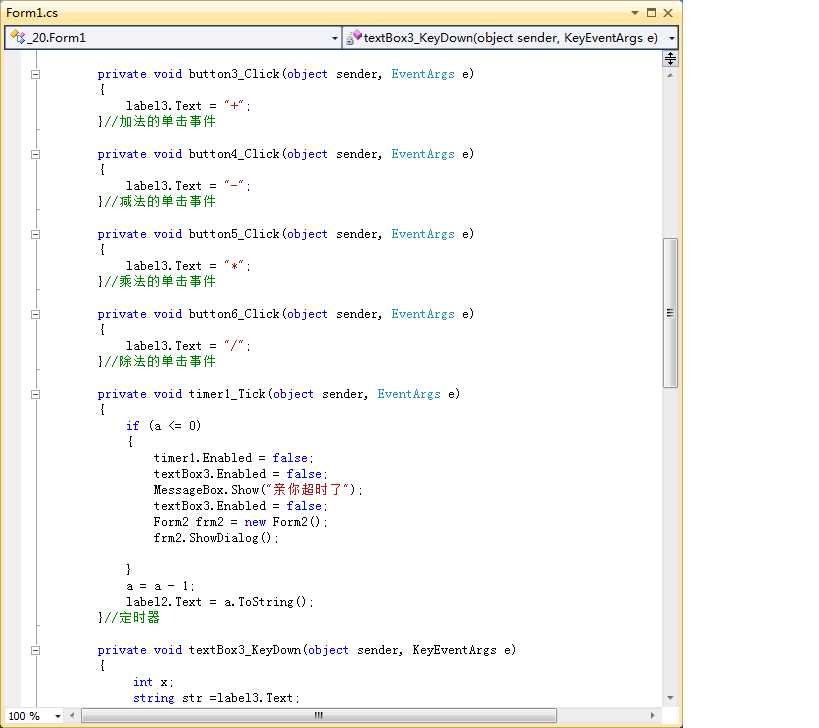Click the comment //乘法的单击事件
Viewport: 819px width, 728px height.
coord(160,281)
